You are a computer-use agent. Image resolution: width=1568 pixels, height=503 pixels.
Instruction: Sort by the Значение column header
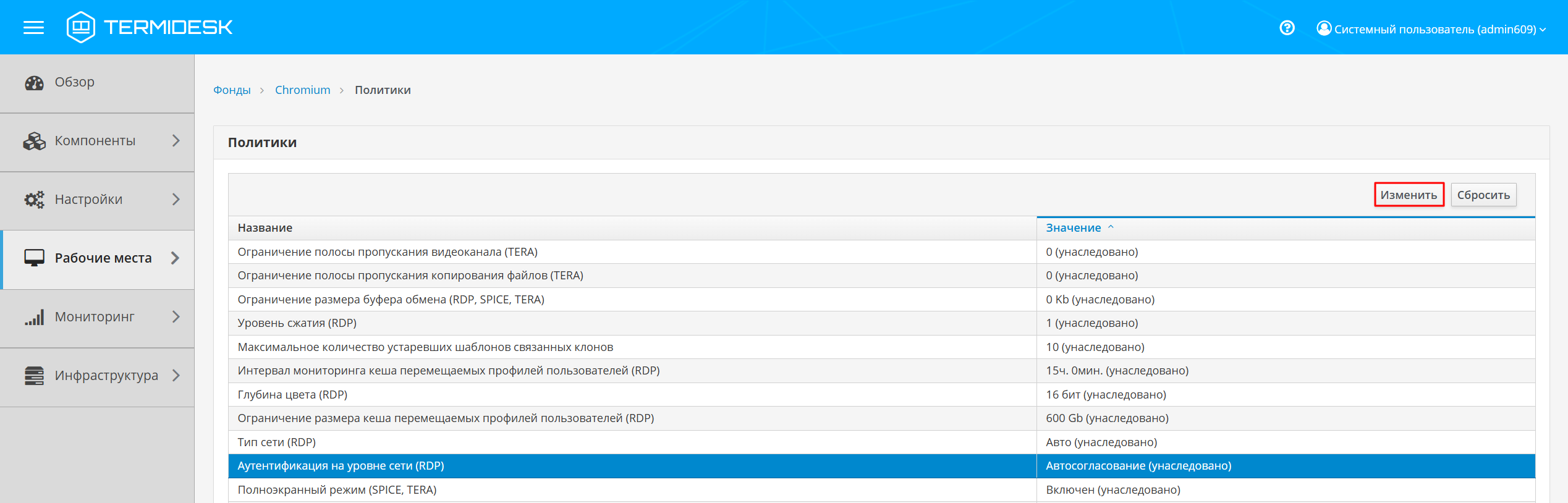coord(1073,228)
